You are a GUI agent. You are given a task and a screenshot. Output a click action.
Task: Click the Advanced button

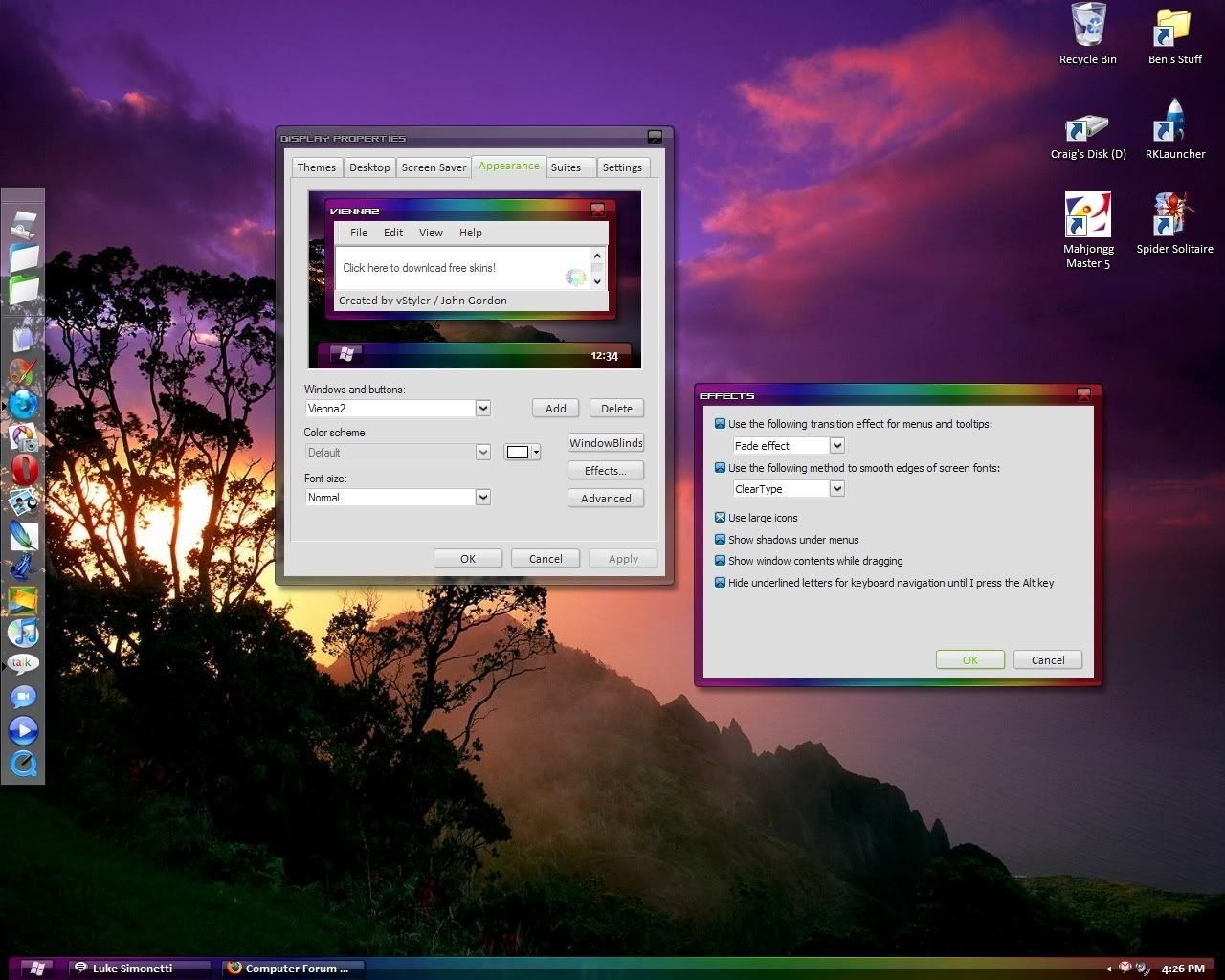click(x=606, y=499)
